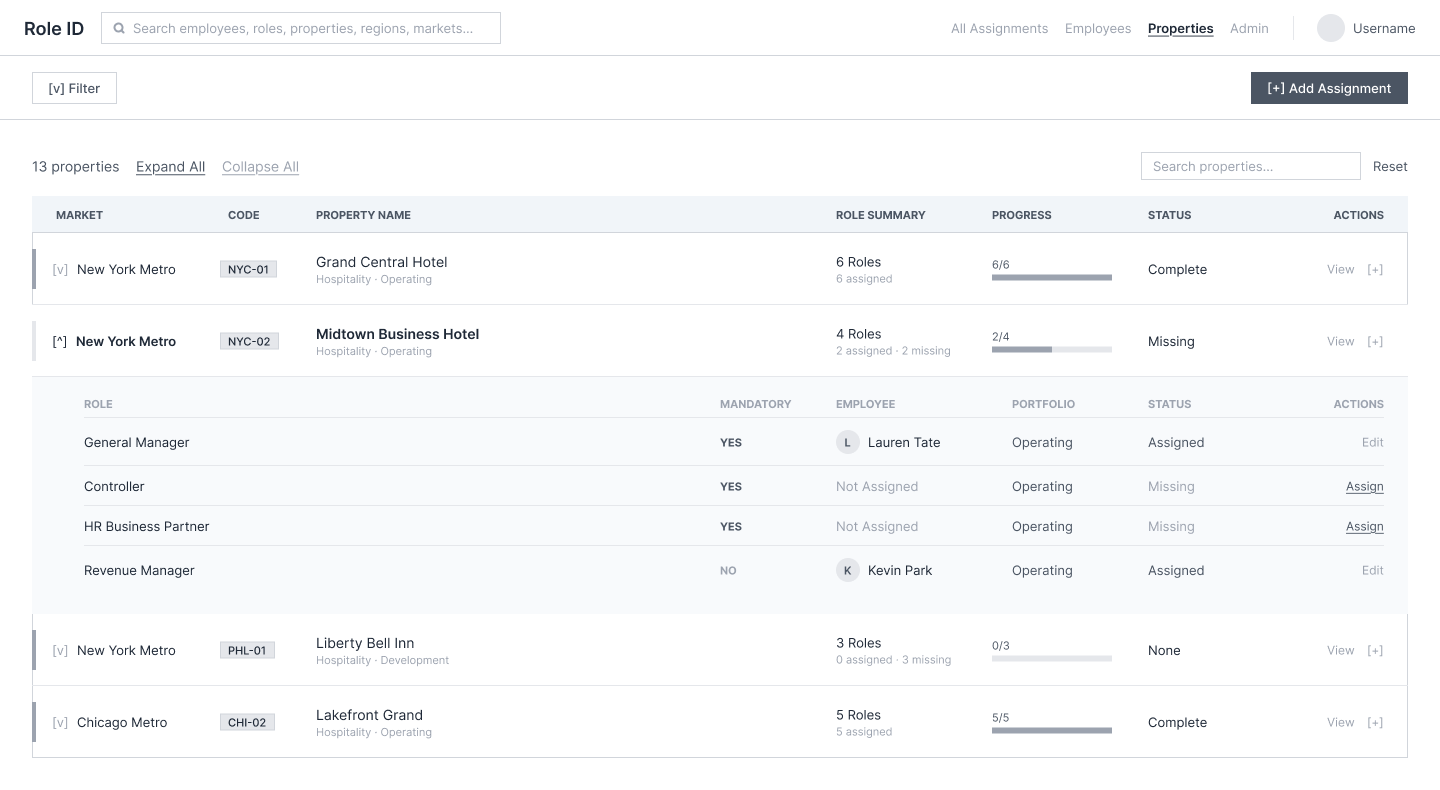Select the Properties tab

click(x=1180, y=28)
